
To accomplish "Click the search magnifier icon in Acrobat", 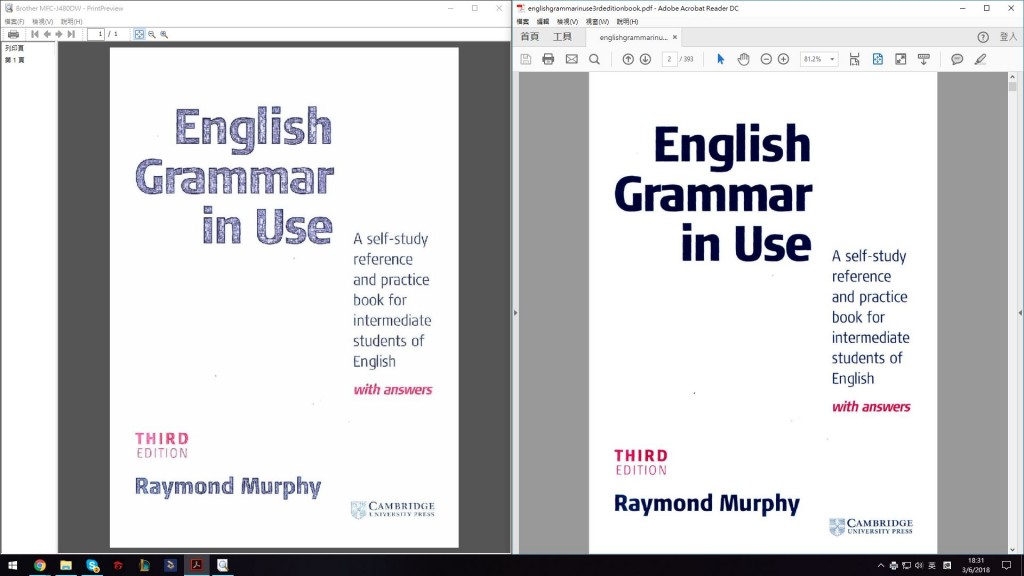I will (594, 59).
